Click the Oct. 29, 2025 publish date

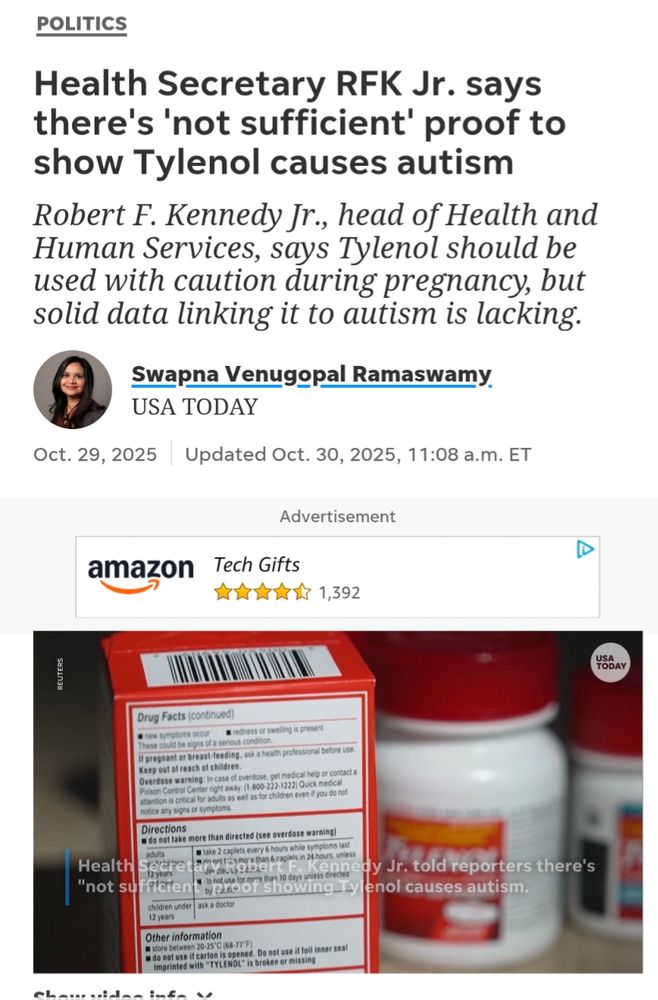coord(95,454)
